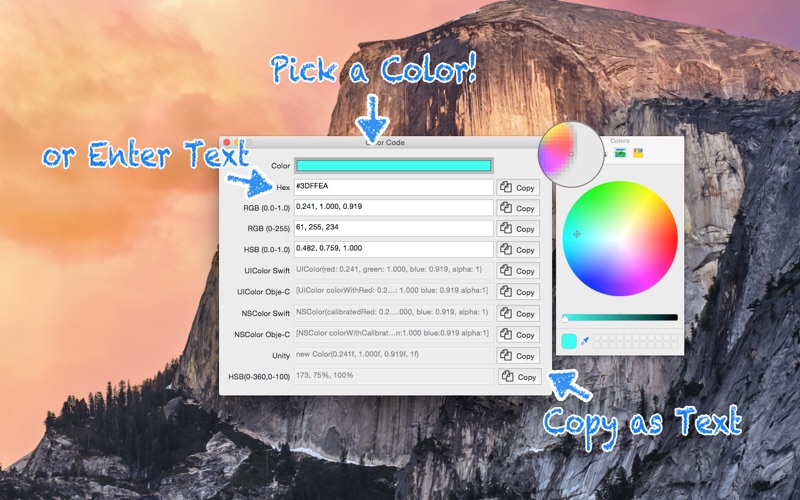
Task: Click the brightness slider thumb in Colors panel
Action: (x=565, y=319)
